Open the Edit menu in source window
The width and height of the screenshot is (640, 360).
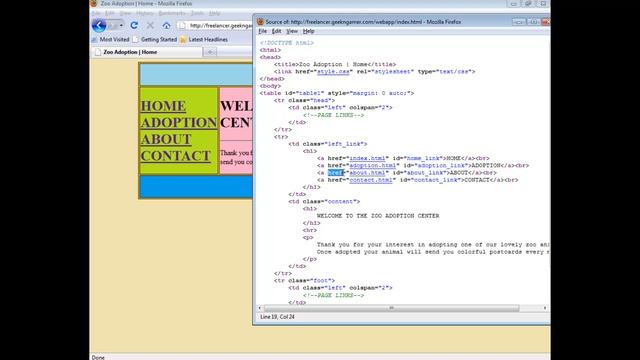tap(276, 31)
